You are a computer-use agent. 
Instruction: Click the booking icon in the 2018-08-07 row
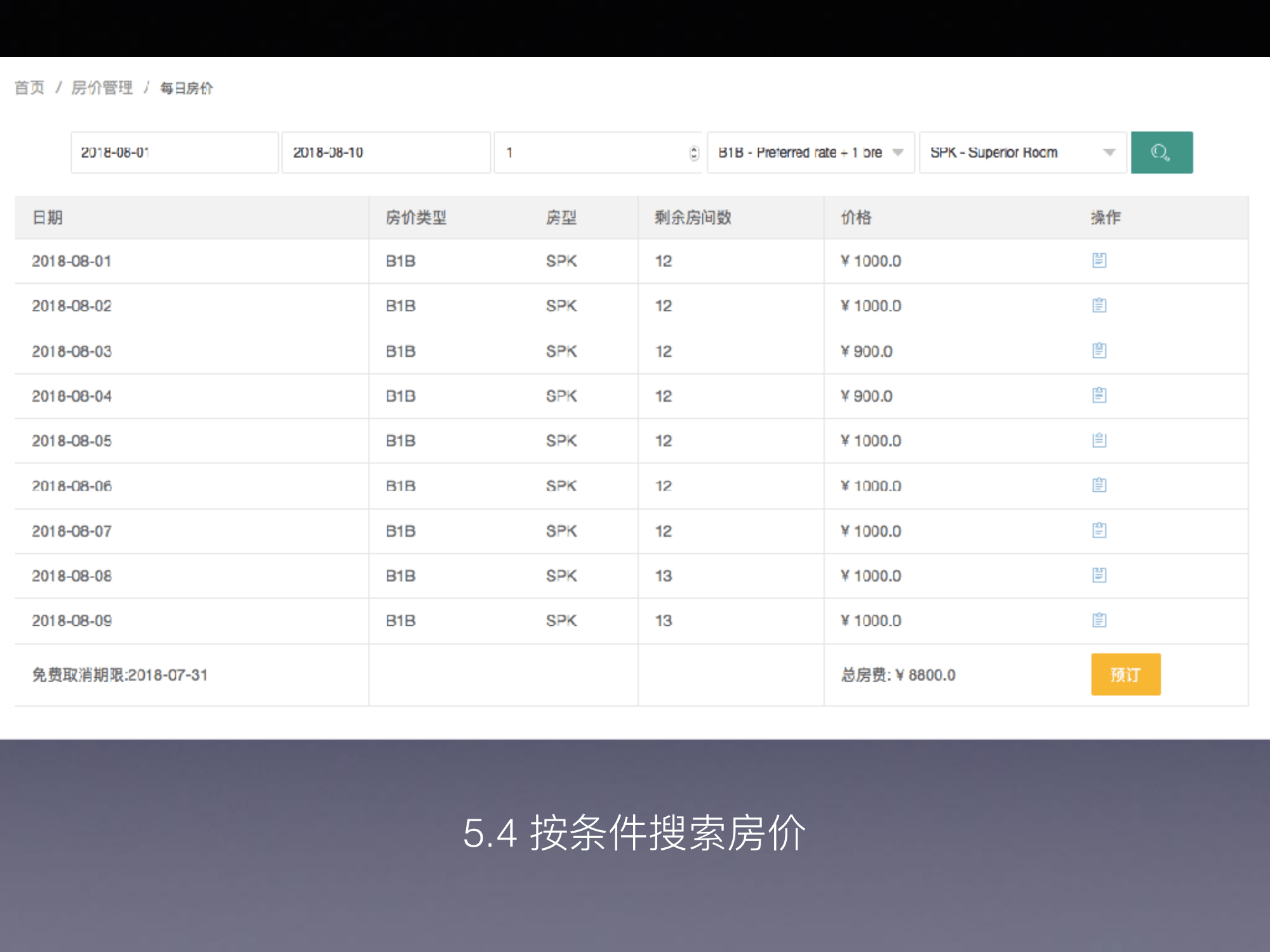point(1099,531)
